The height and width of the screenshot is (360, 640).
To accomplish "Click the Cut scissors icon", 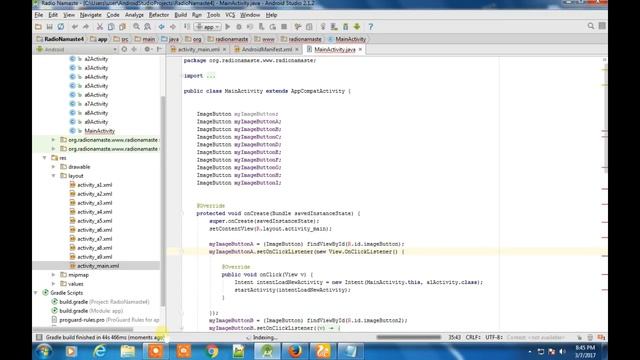I will coord(100,27).
